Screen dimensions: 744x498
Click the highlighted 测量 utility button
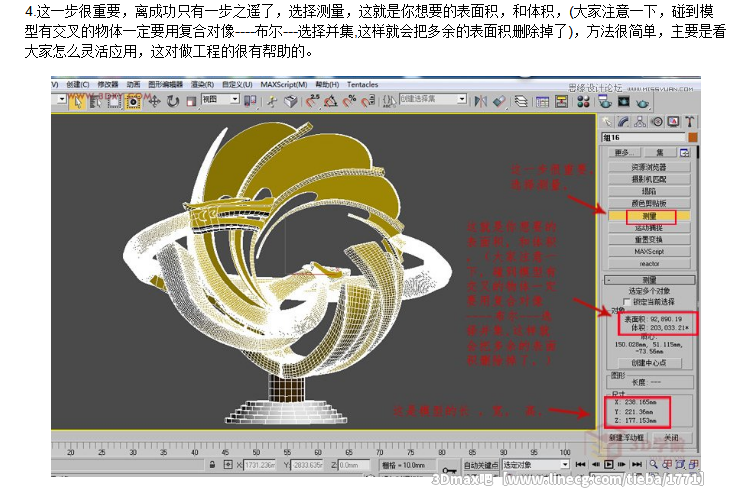[x=648, y=215]
